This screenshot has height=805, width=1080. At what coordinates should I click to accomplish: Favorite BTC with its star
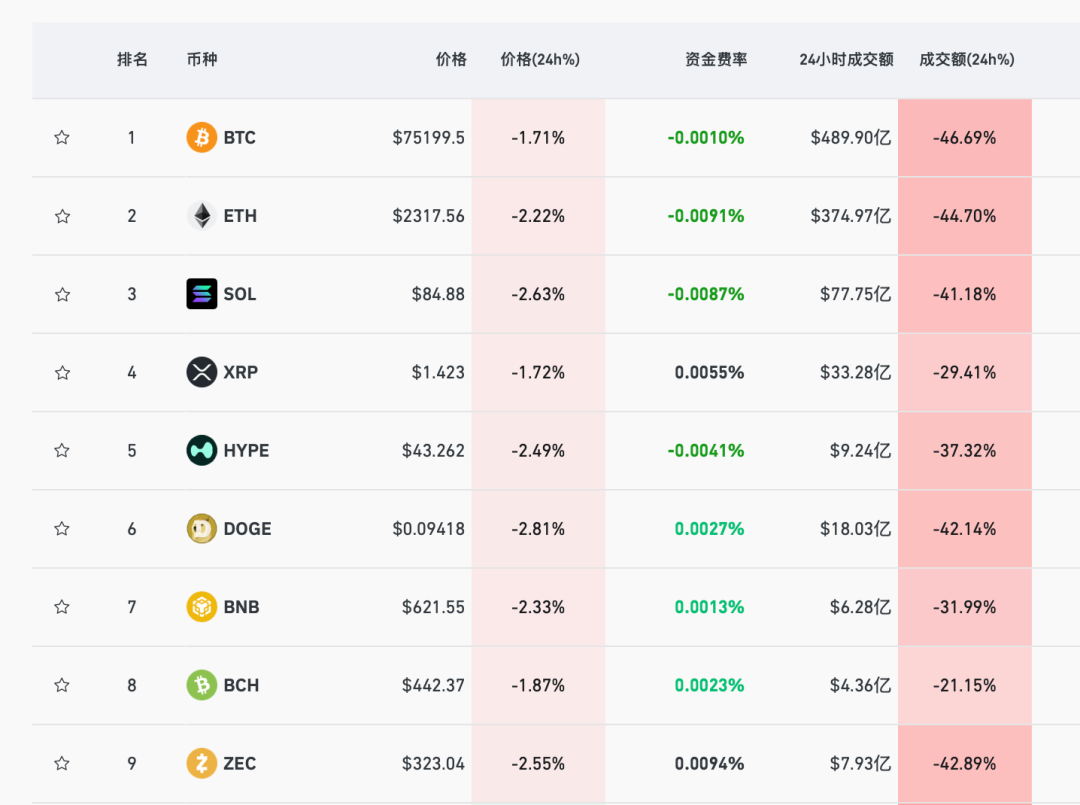pyautogui.click(x=62, y=138)
